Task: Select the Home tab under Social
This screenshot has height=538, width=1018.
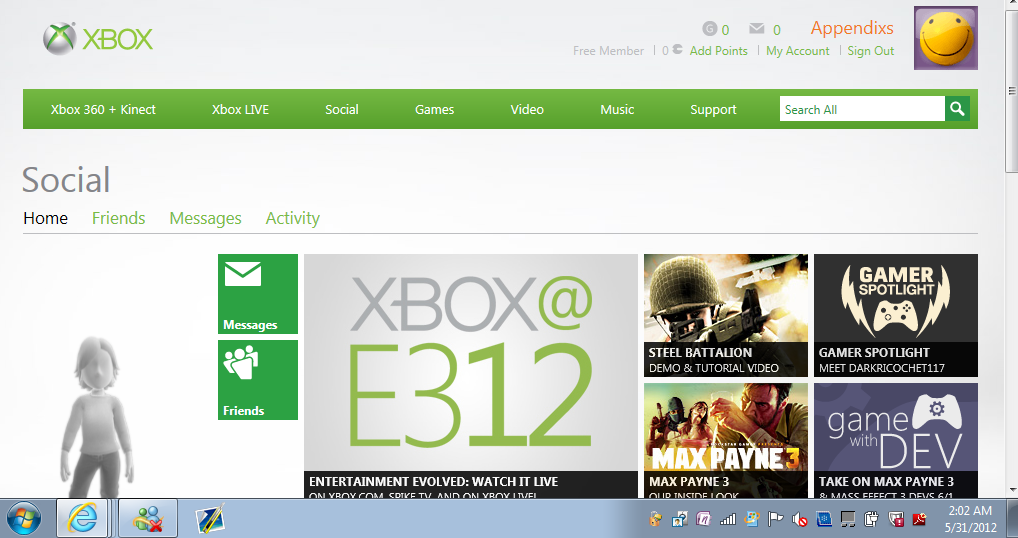Action: (x=45, y=218)
